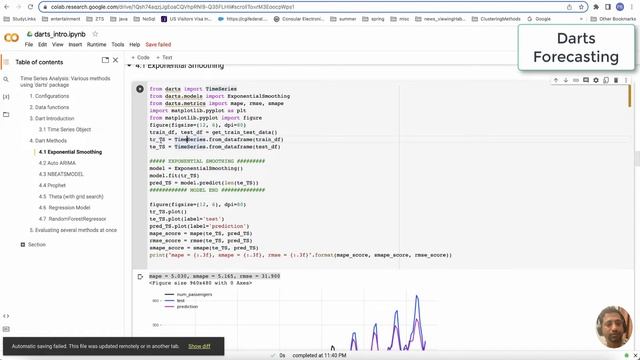
Task: Jump to 4.7 RandomForestRegressor section
Action: point(72,219)
